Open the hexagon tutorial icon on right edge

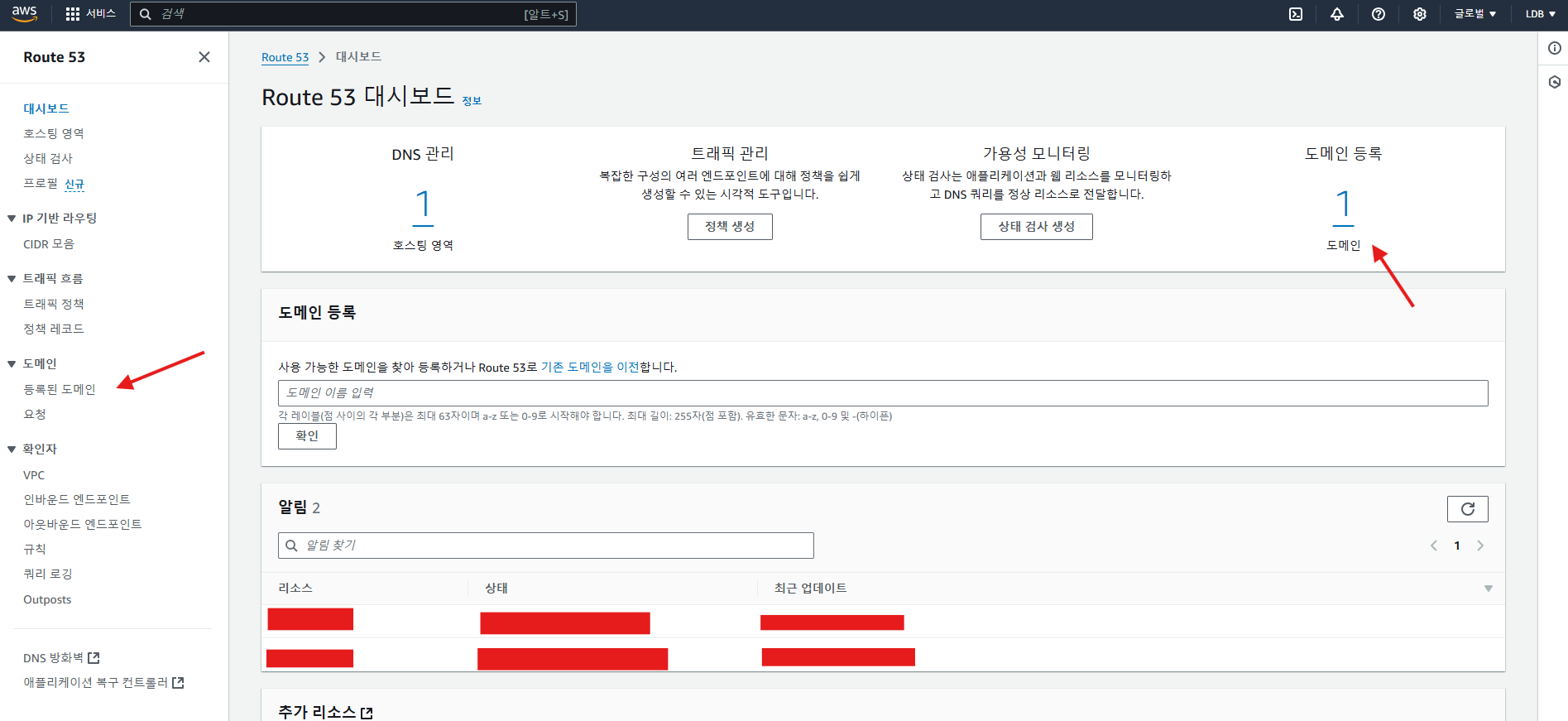click(x=1555, y=82)
